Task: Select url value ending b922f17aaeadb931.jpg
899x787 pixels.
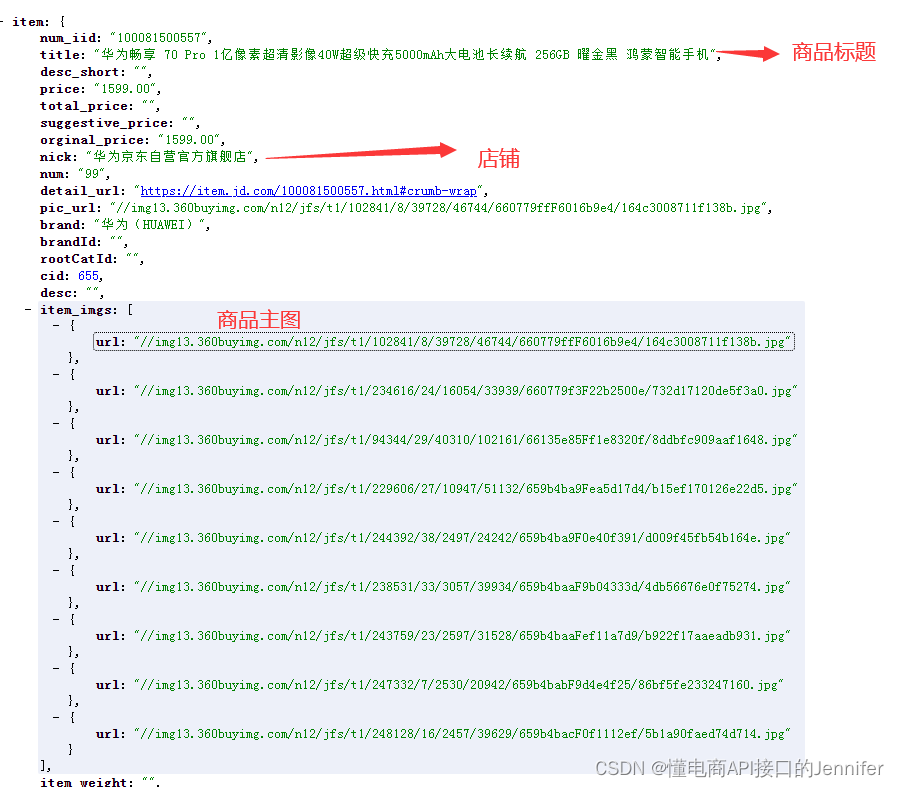Action: click(462, 636)
